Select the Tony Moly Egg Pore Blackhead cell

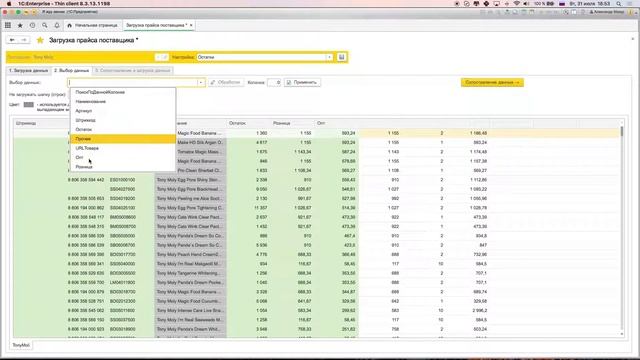190,189
